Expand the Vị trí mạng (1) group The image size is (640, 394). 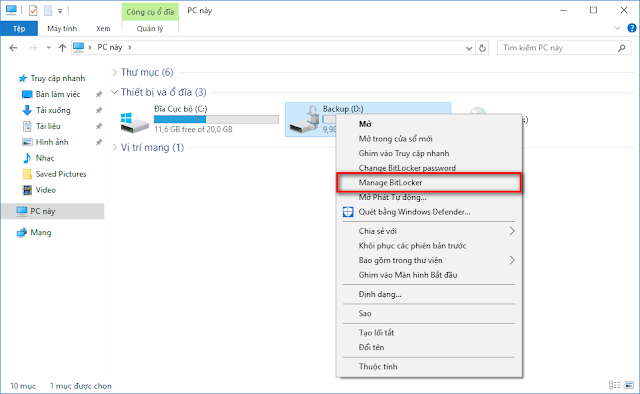tap(115, 147)
